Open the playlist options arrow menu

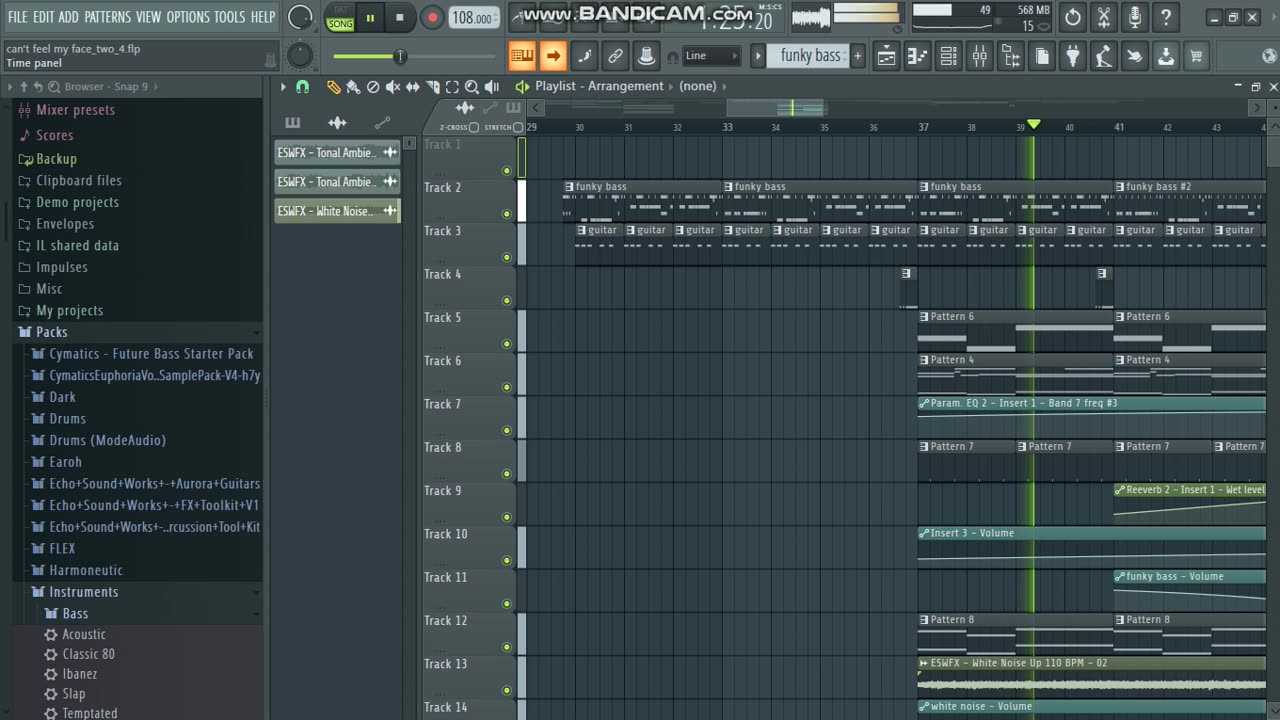tap(283, 87)
